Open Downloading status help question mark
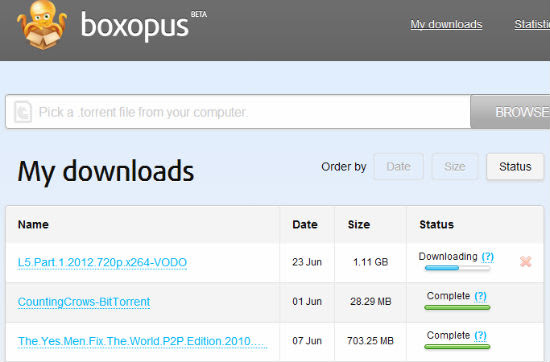 click(487, 257)
